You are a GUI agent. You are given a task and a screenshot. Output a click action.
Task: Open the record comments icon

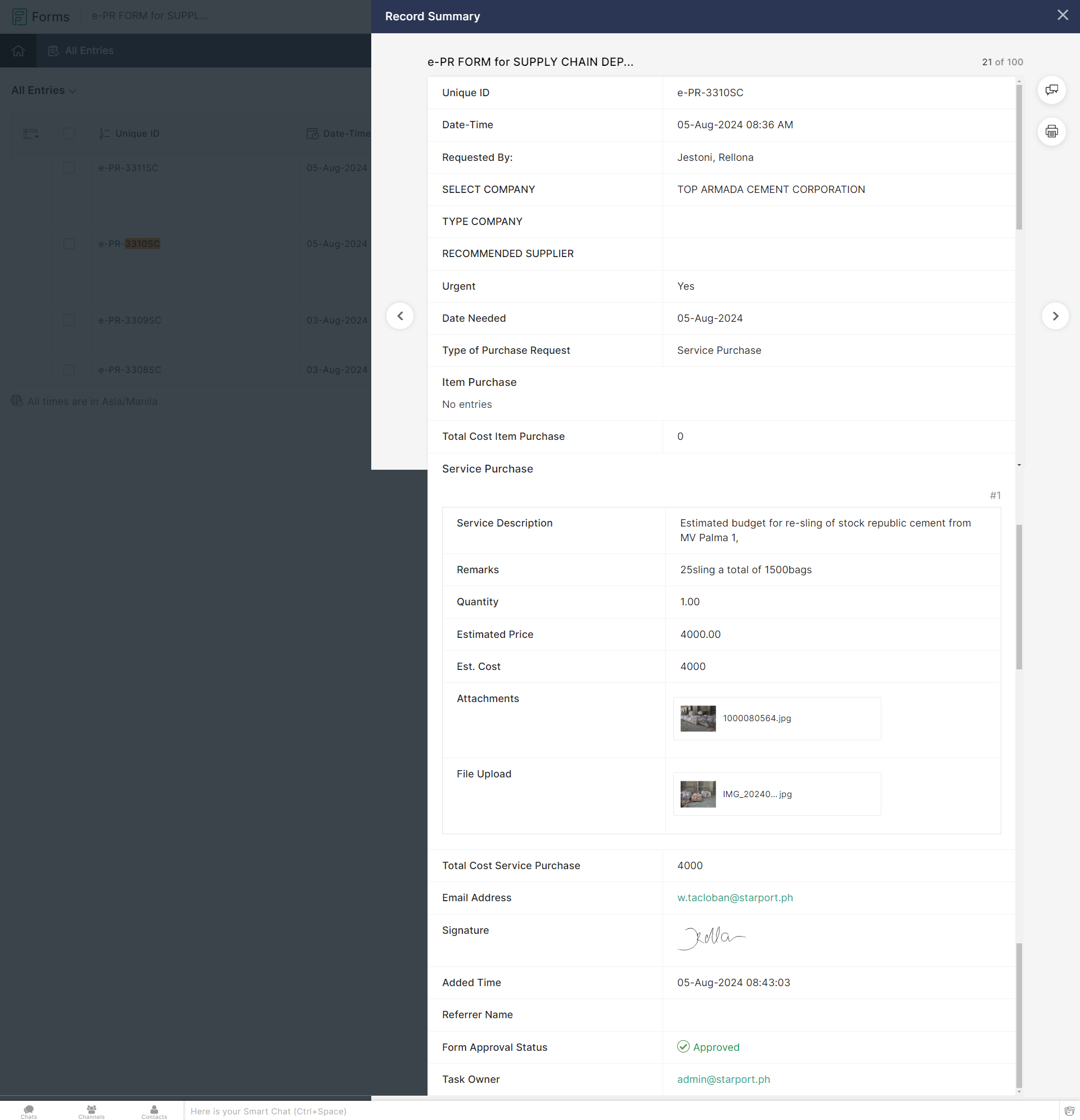[x=1051, y=90]
